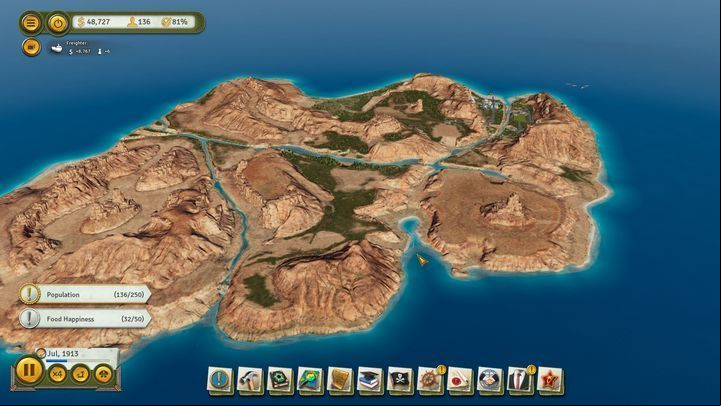
Task: Click the yellow camera button below the menu
Action: [31, 47]
